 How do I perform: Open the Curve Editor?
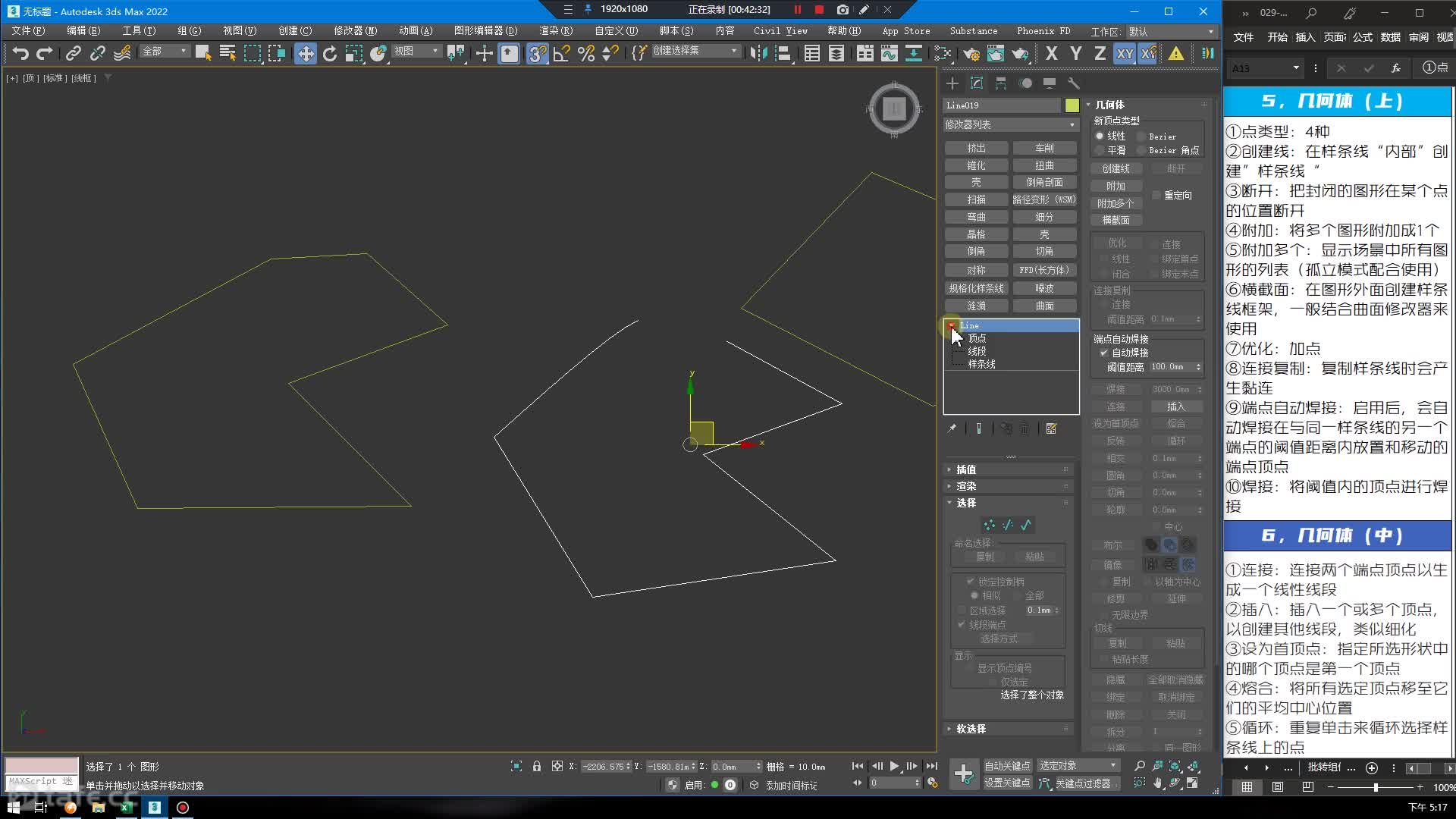890,53
